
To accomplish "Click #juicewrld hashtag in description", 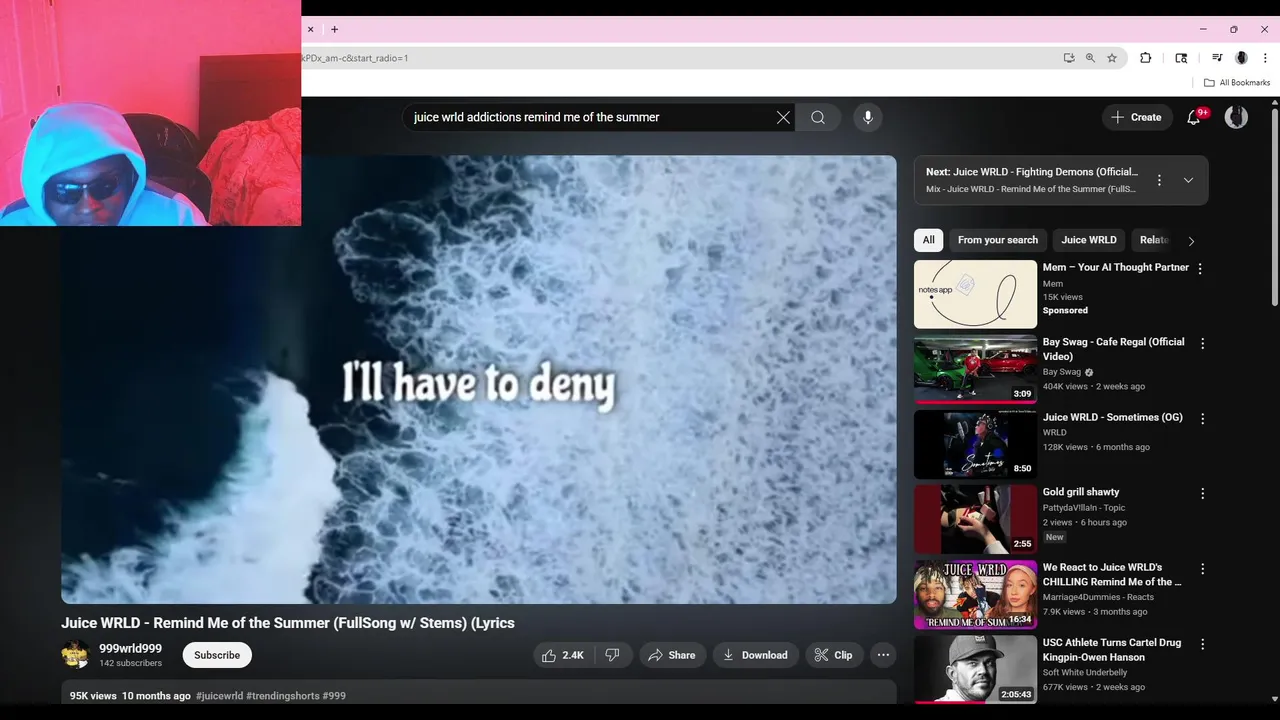I will pos(219,696).
